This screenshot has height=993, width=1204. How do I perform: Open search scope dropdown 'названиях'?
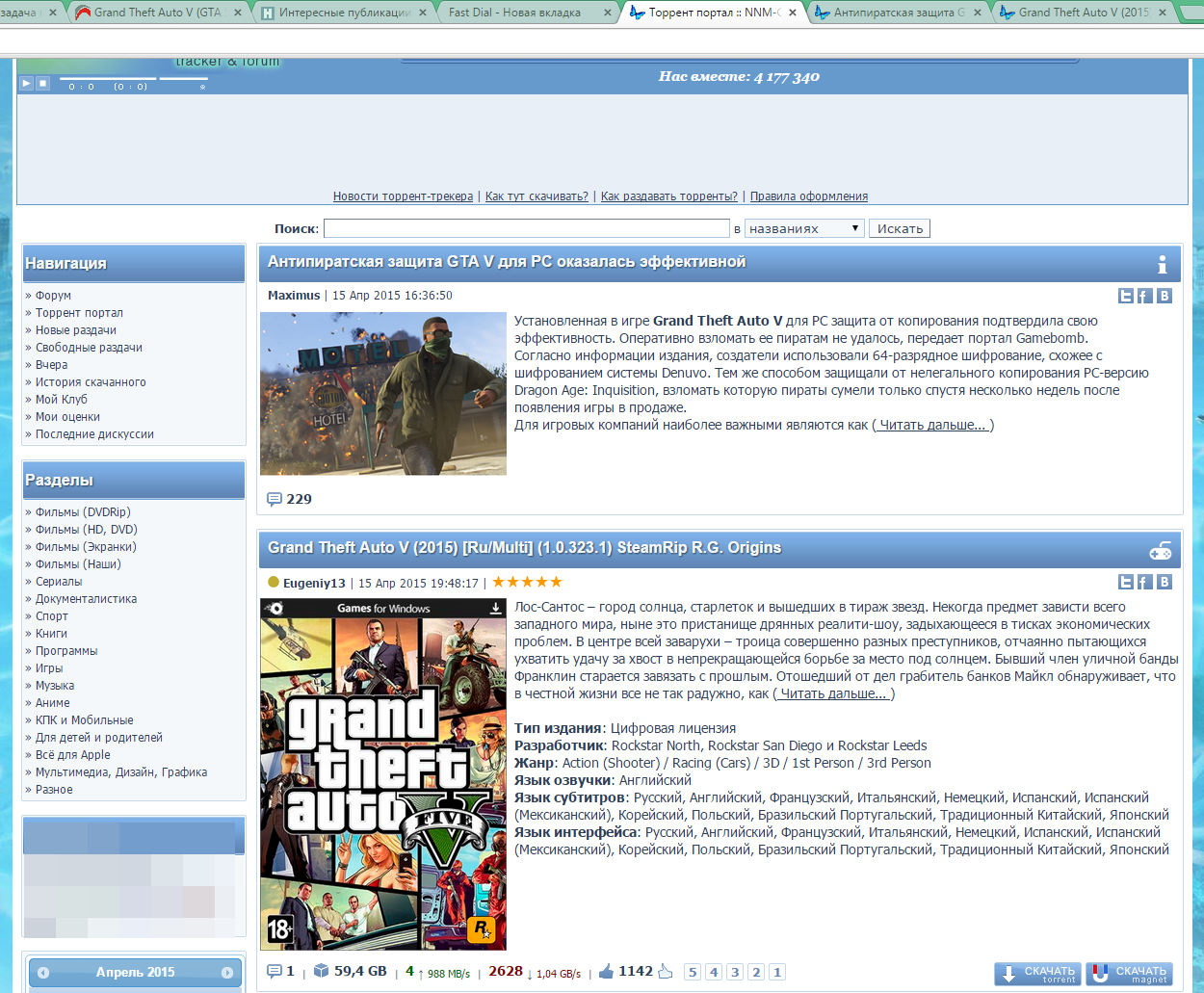pyautogui.click(x=804, y=228)
